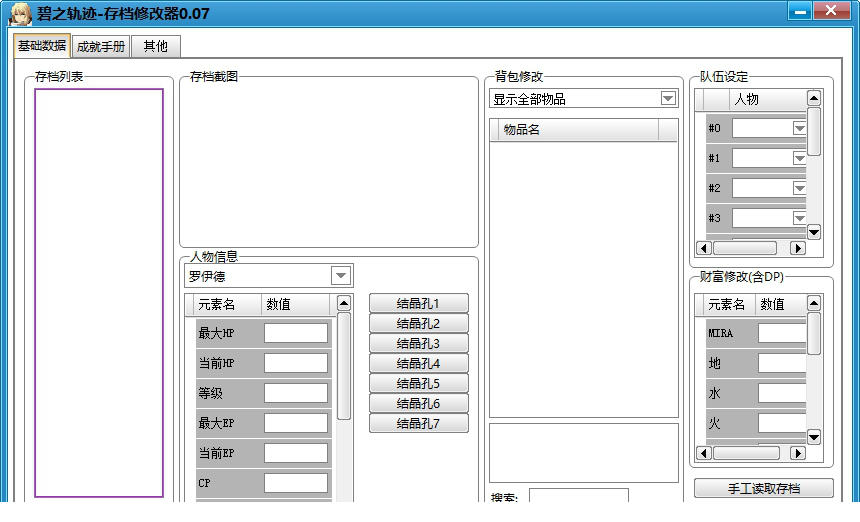Expand the #3 party member dropdown

click(799, 218)
